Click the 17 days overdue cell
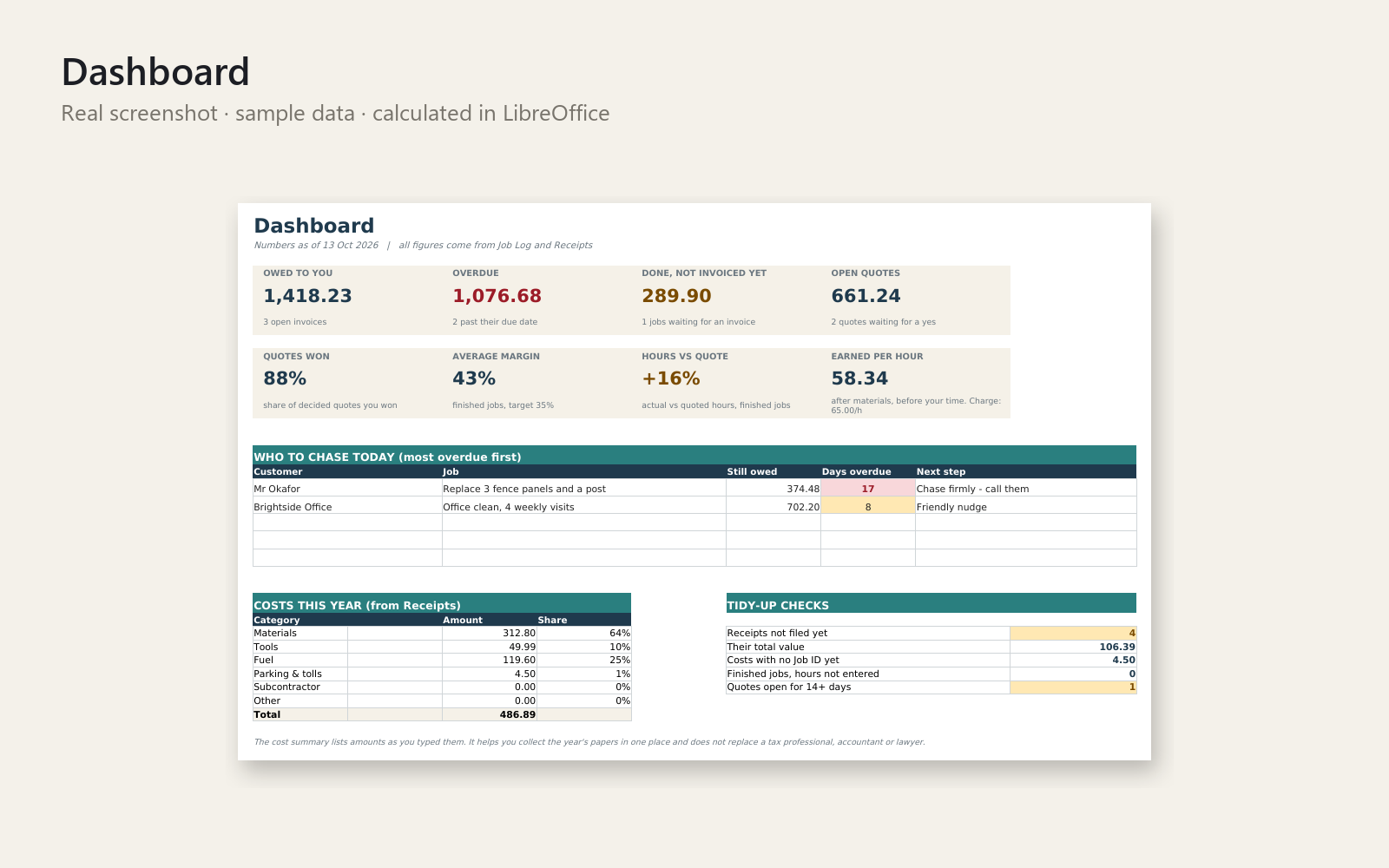1389x868 pixels. (x=868, y=489)
